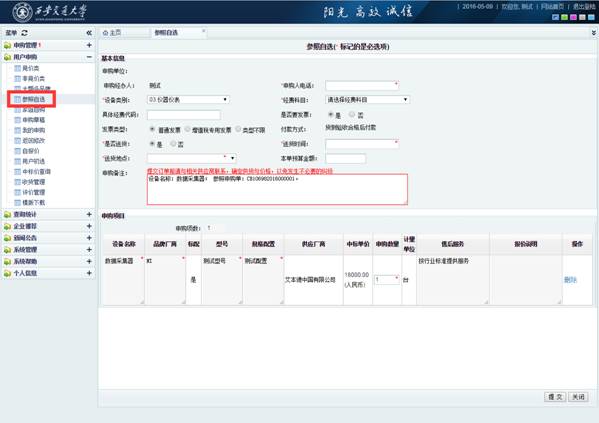The height and width of the screenshot is (423, 599).
Task: Expand the 系统管理 menu section
Action: pyautogui.click(x=89, y=250)
